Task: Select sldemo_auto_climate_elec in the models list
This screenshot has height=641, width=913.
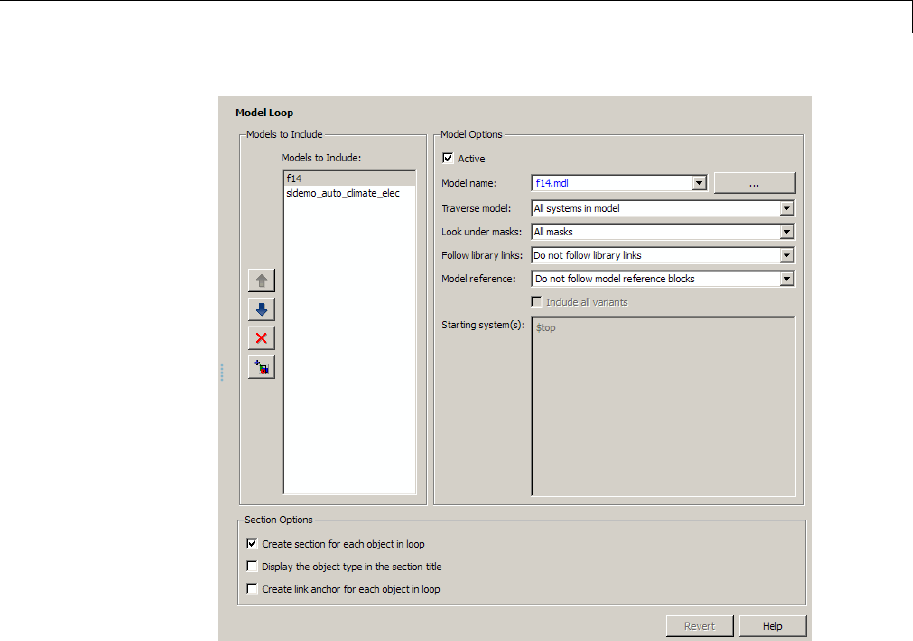Action: pos(349,193)
